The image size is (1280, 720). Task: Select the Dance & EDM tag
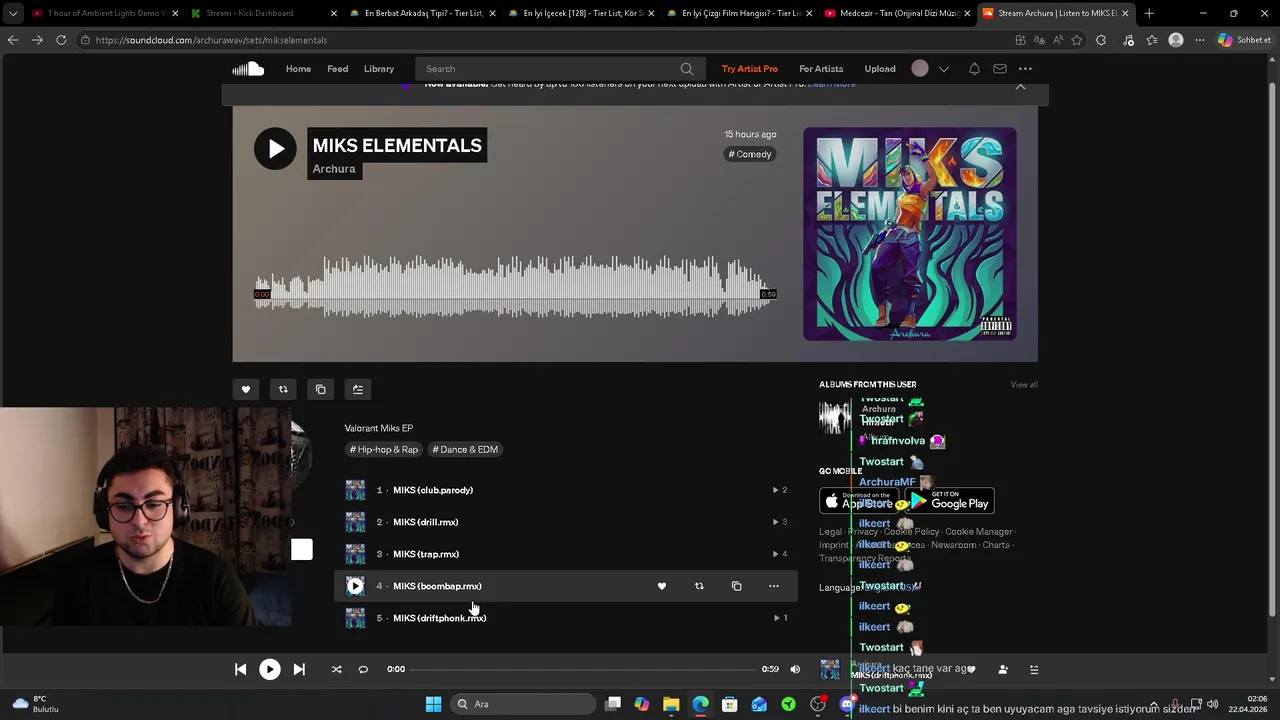point(465,450)
